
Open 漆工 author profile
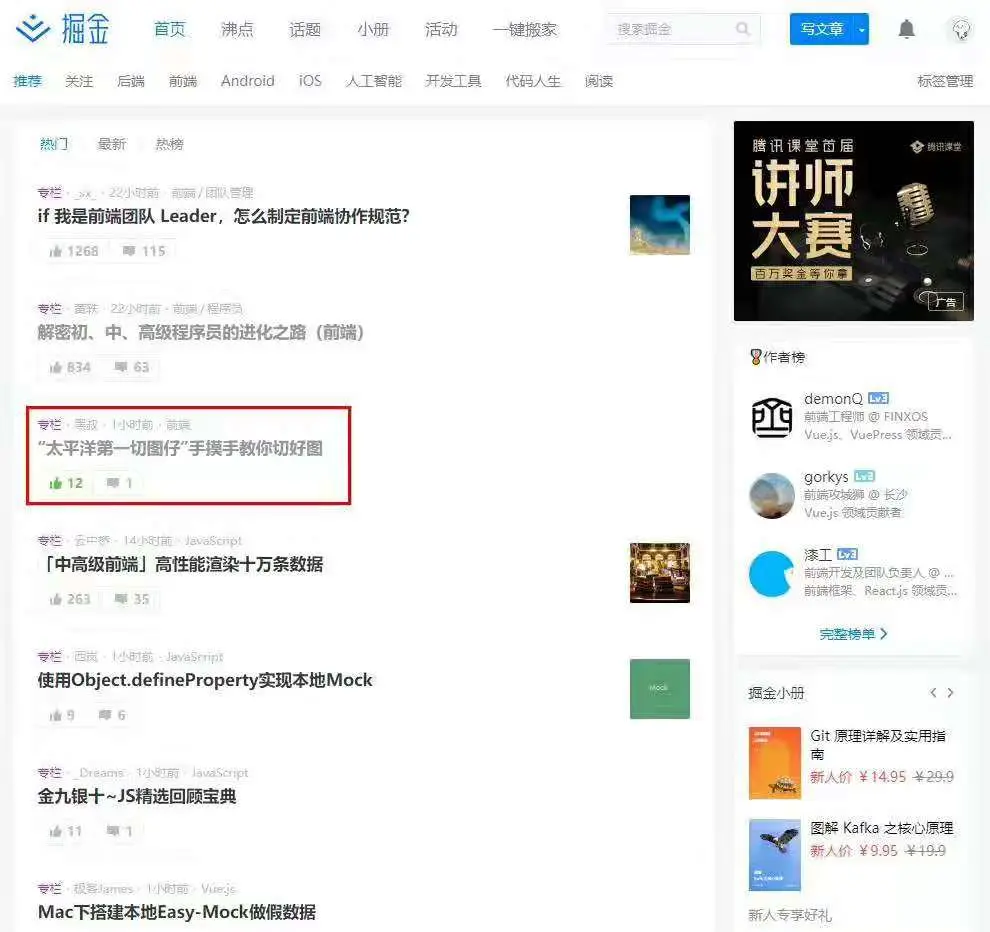[x=818, y=555]
